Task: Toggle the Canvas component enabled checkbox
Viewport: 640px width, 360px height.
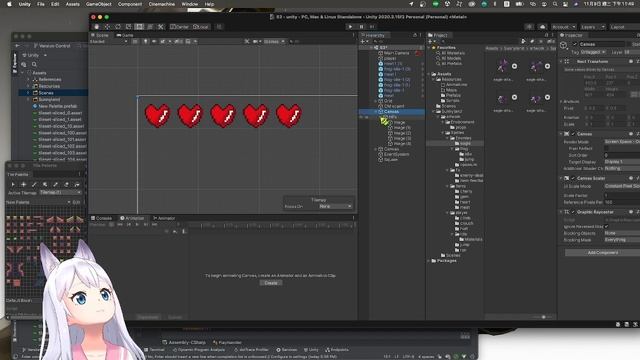Action: (573, 134)
